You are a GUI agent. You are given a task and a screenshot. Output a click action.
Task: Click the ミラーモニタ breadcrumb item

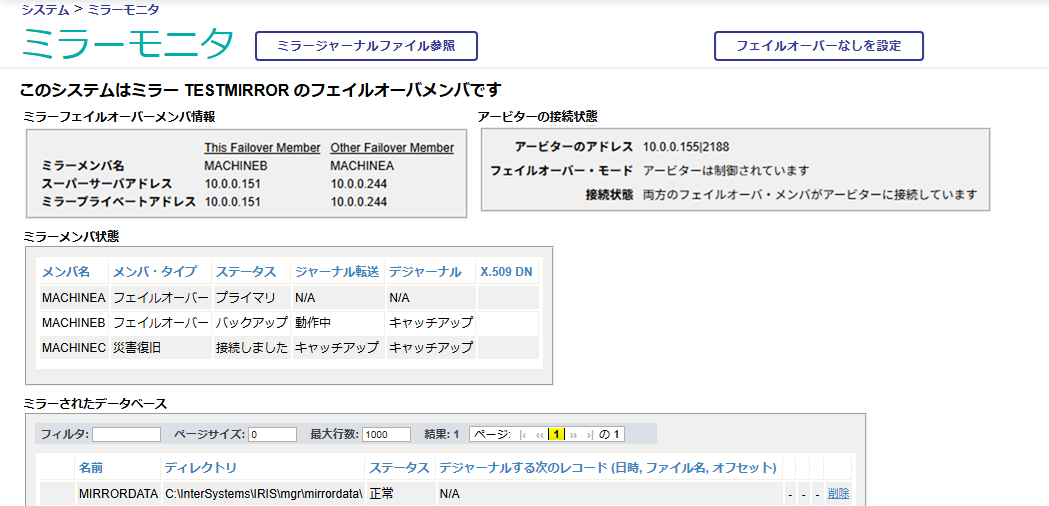(x=123, y=9)
